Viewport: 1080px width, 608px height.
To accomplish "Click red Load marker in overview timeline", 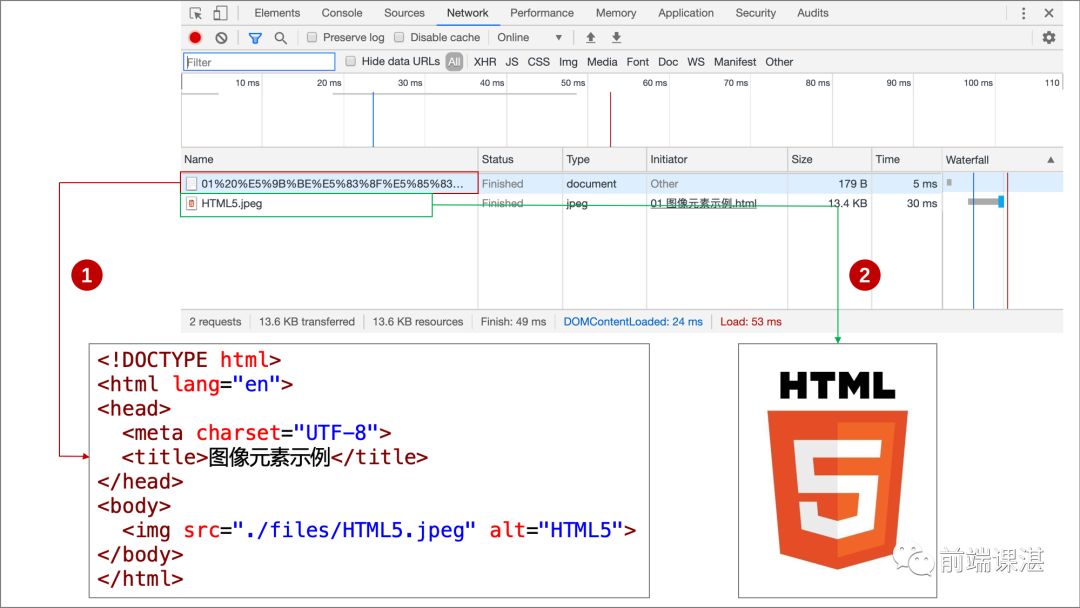I will 610,119.
